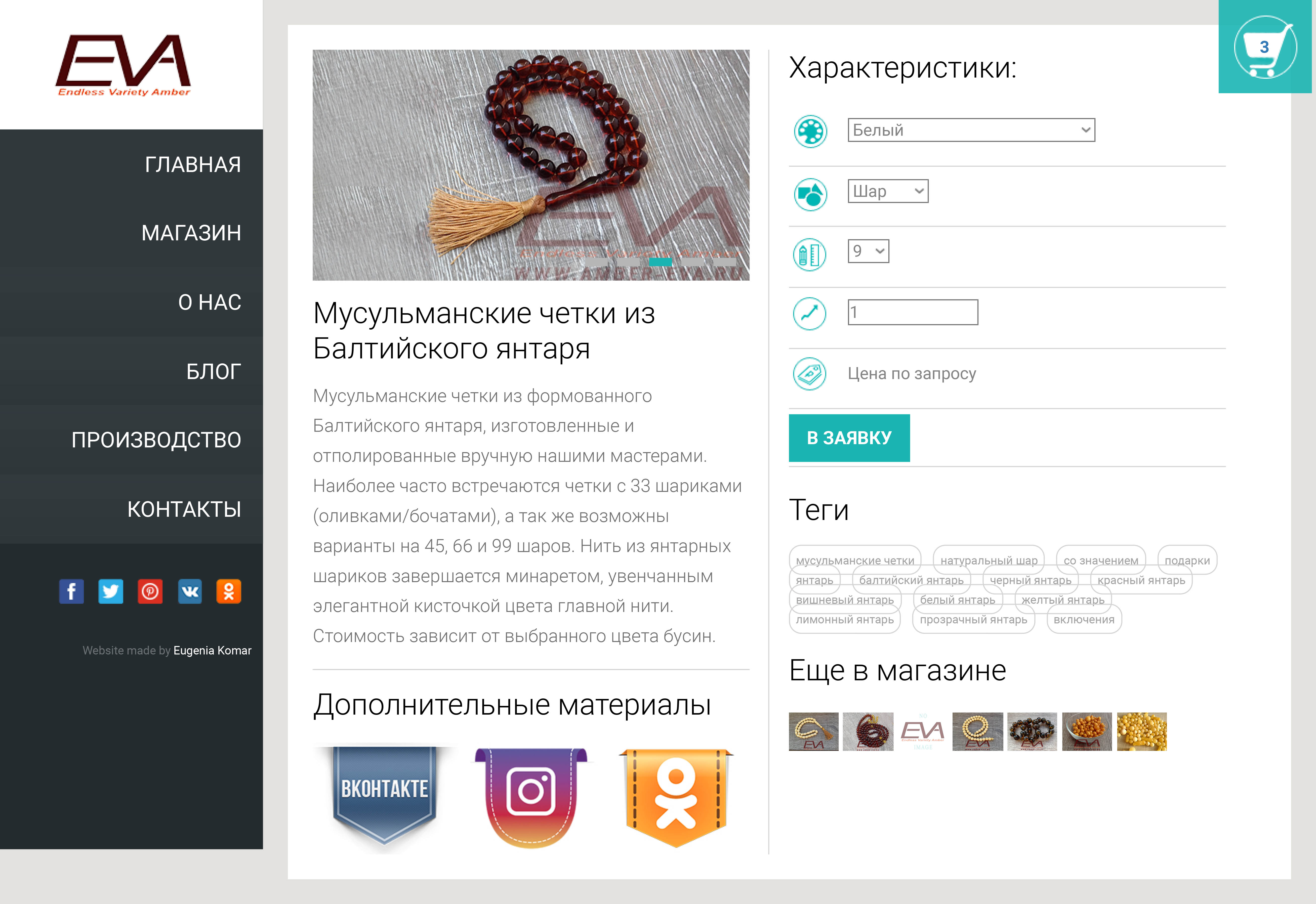This screenshot has height=904, width=1316.
Task: Click the балтийский янтарь tag
Action: click(911, 580)
